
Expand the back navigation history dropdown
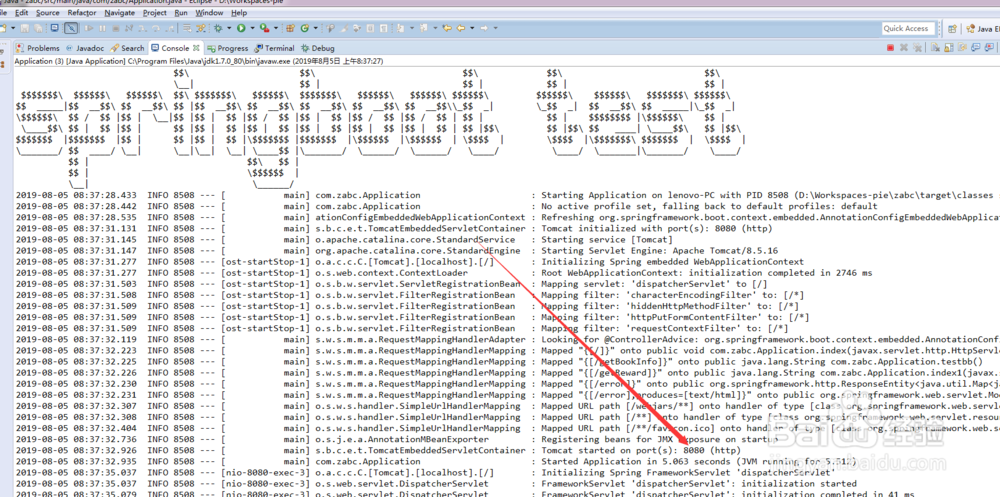[x=472, y=28]
